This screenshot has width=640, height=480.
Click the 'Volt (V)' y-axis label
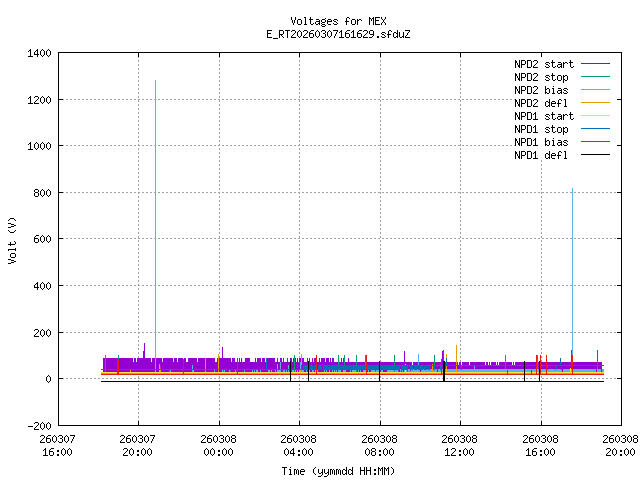point(12,239)
